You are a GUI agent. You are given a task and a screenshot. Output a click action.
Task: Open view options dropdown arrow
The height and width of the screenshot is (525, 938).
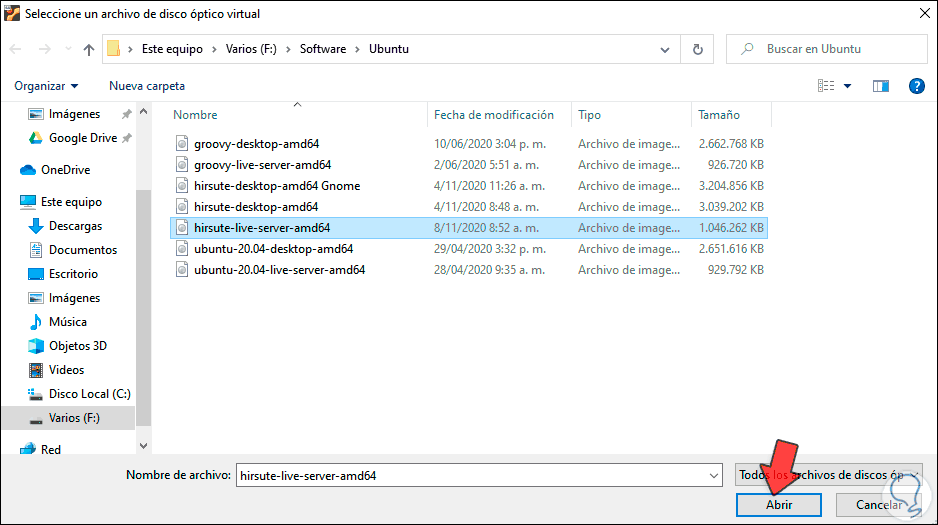click(847, 86)
